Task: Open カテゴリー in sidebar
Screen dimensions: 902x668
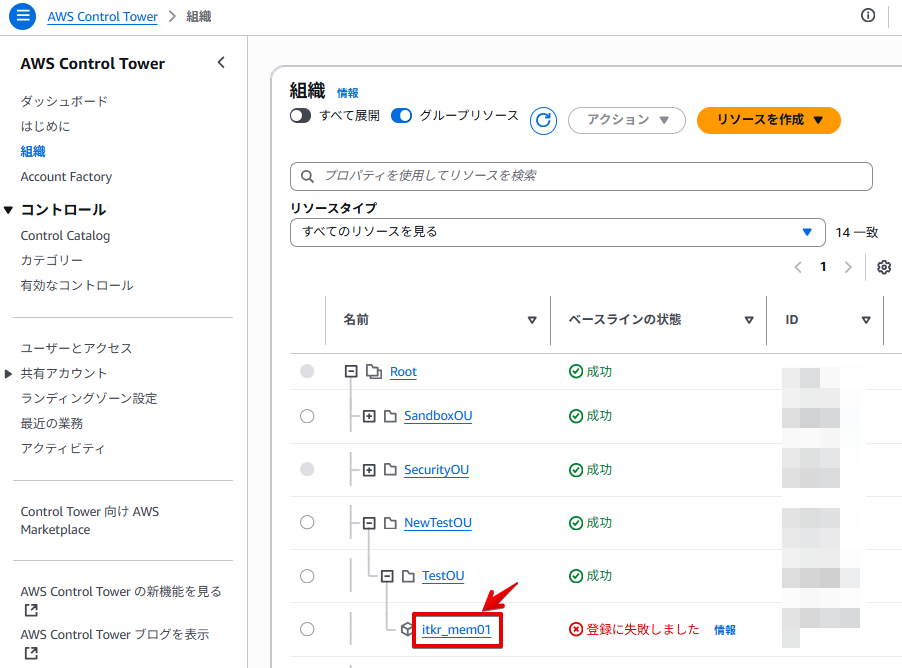Action: [52, 261]
